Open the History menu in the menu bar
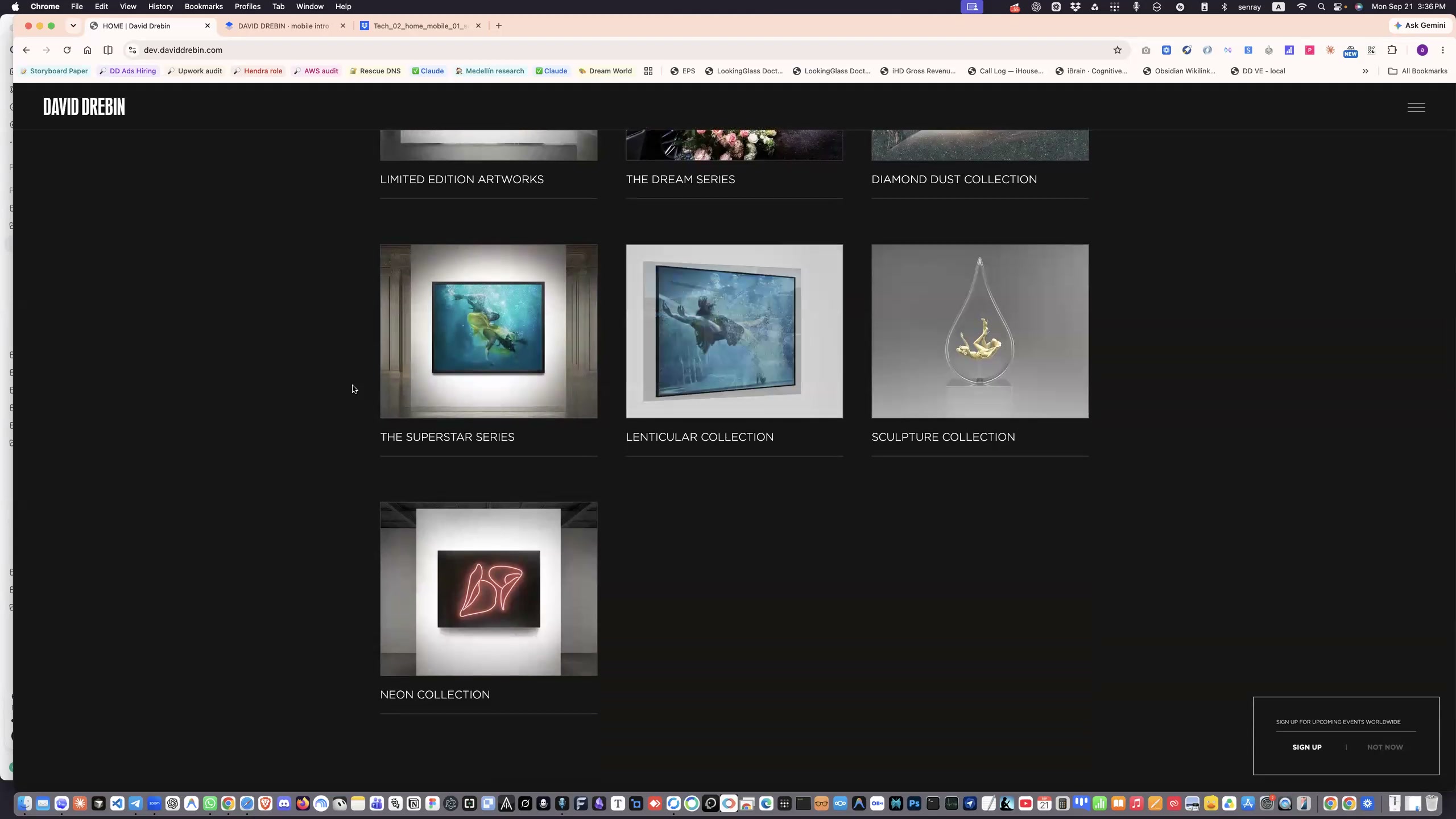The width and height of the screenshot is (1456, 819). [x=160, y=7]
